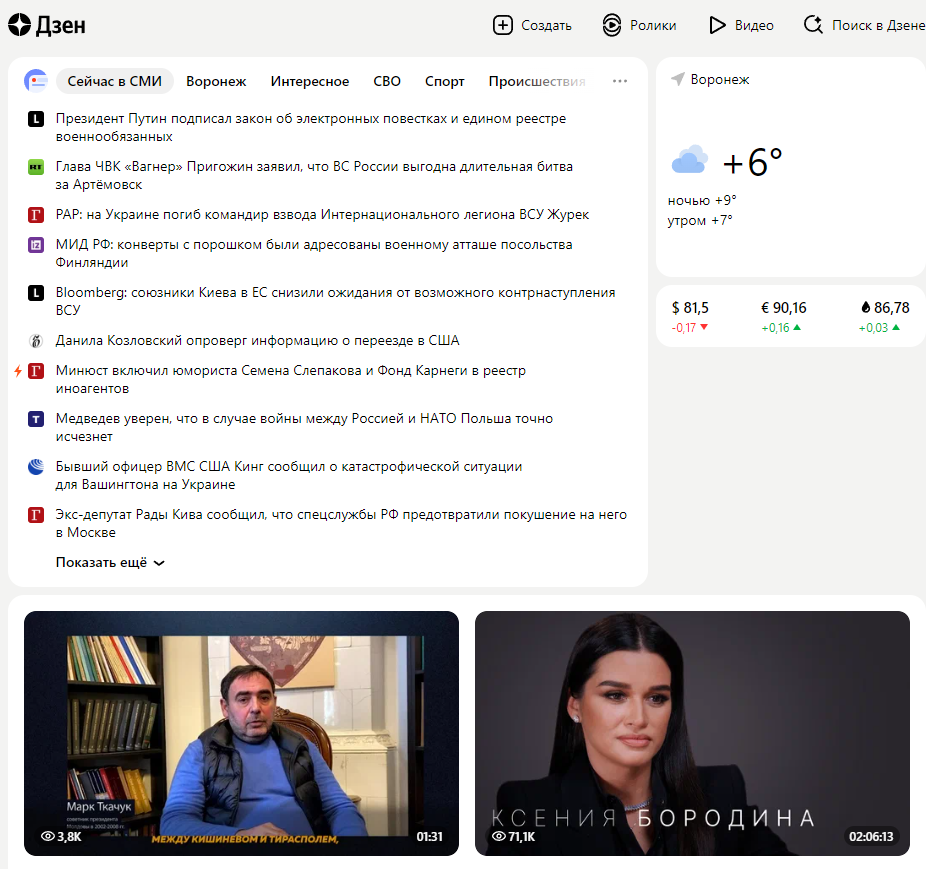926x869 pixels.
Task: Click ТАСС icon beside Медведев headline
Action: point(36,419)
